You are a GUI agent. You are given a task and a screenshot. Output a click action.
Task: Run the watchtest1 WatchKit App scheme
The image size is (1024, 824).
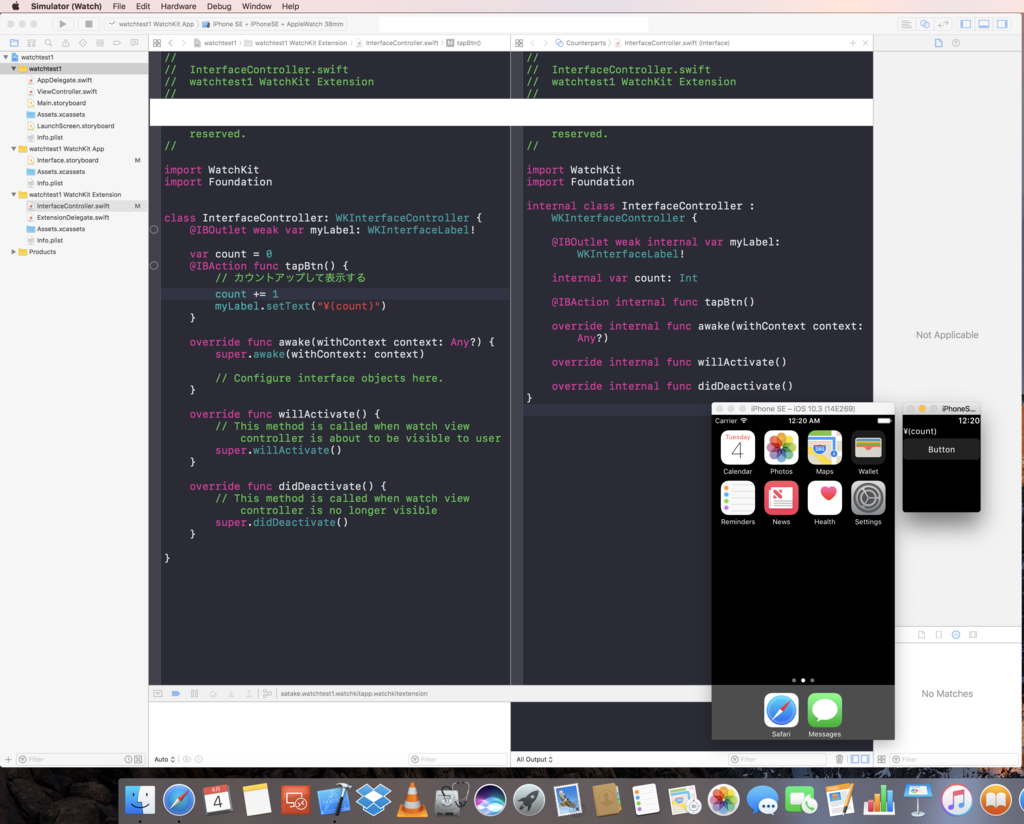pos(63,24)
